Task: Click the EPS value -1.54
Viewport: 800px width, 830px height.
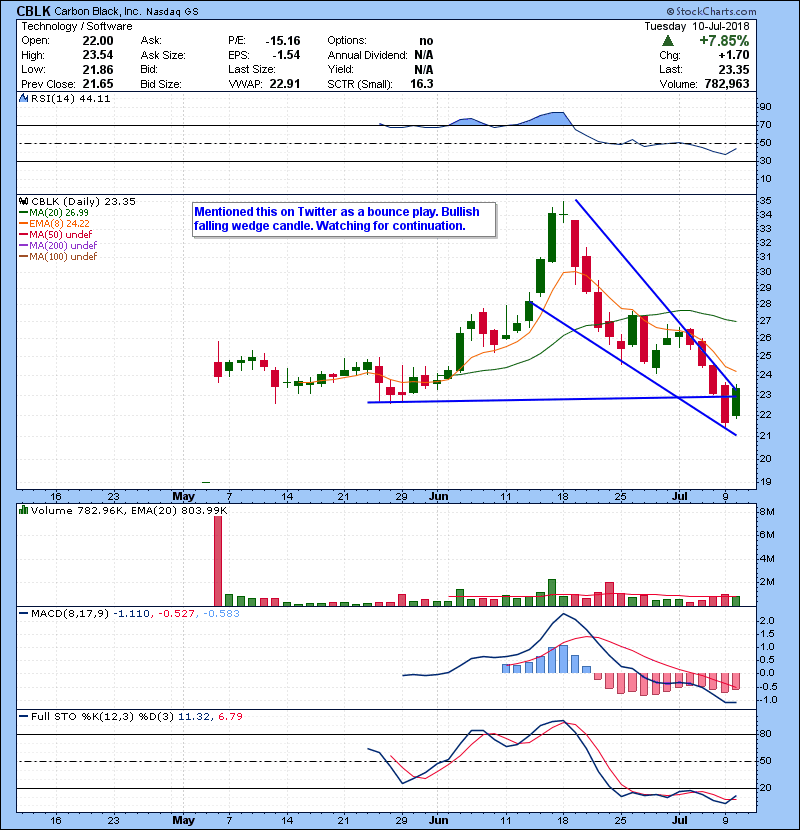Action: click(x=286, y=55)
